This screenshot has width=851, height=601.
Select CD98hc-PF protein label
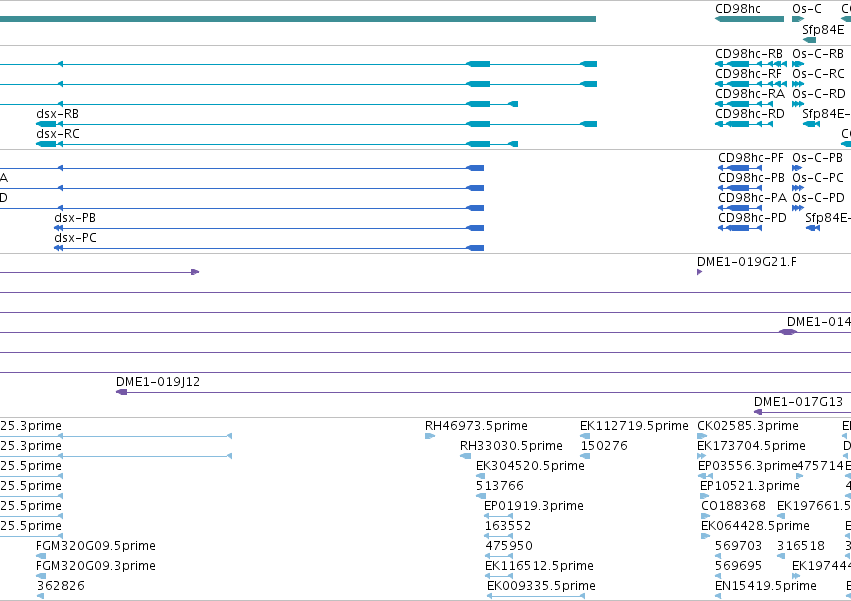751,158
